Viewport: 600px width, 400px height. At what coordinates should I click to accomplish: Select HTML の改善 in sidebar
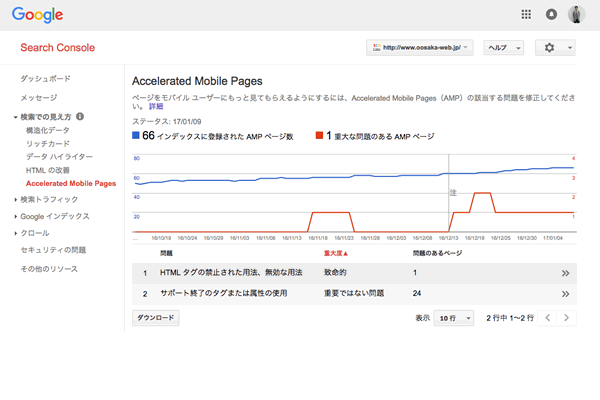point(47,170)
